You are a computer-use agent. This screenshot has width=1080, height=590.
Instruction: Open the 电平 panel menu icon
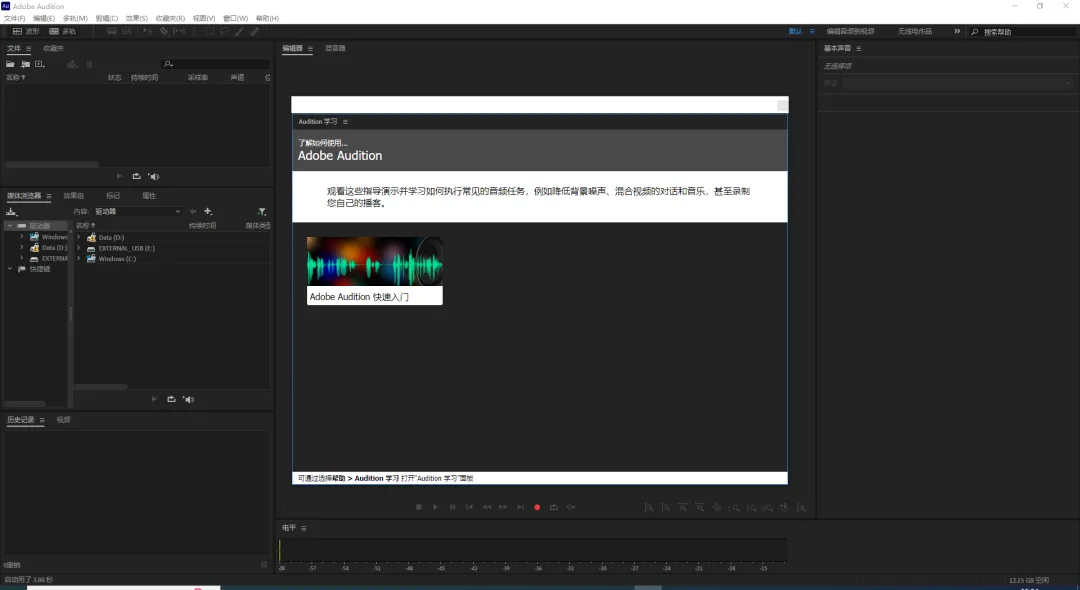tap(304, 528)
